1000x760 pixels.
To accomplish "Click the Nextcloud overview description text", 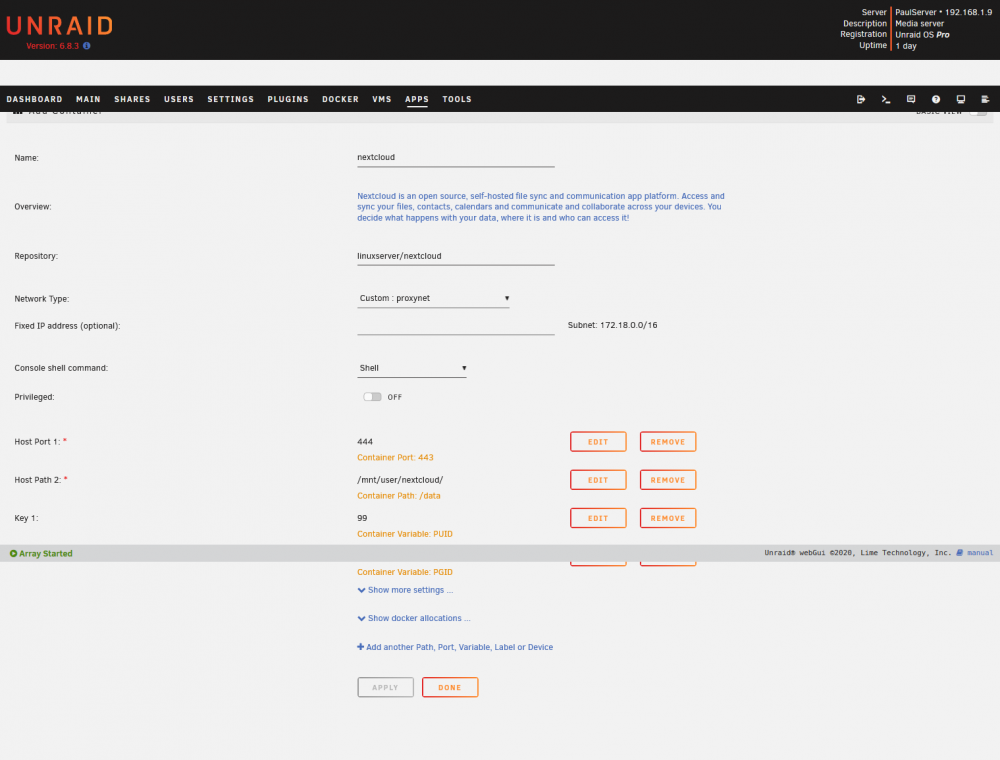I will (x=541, y=207).
